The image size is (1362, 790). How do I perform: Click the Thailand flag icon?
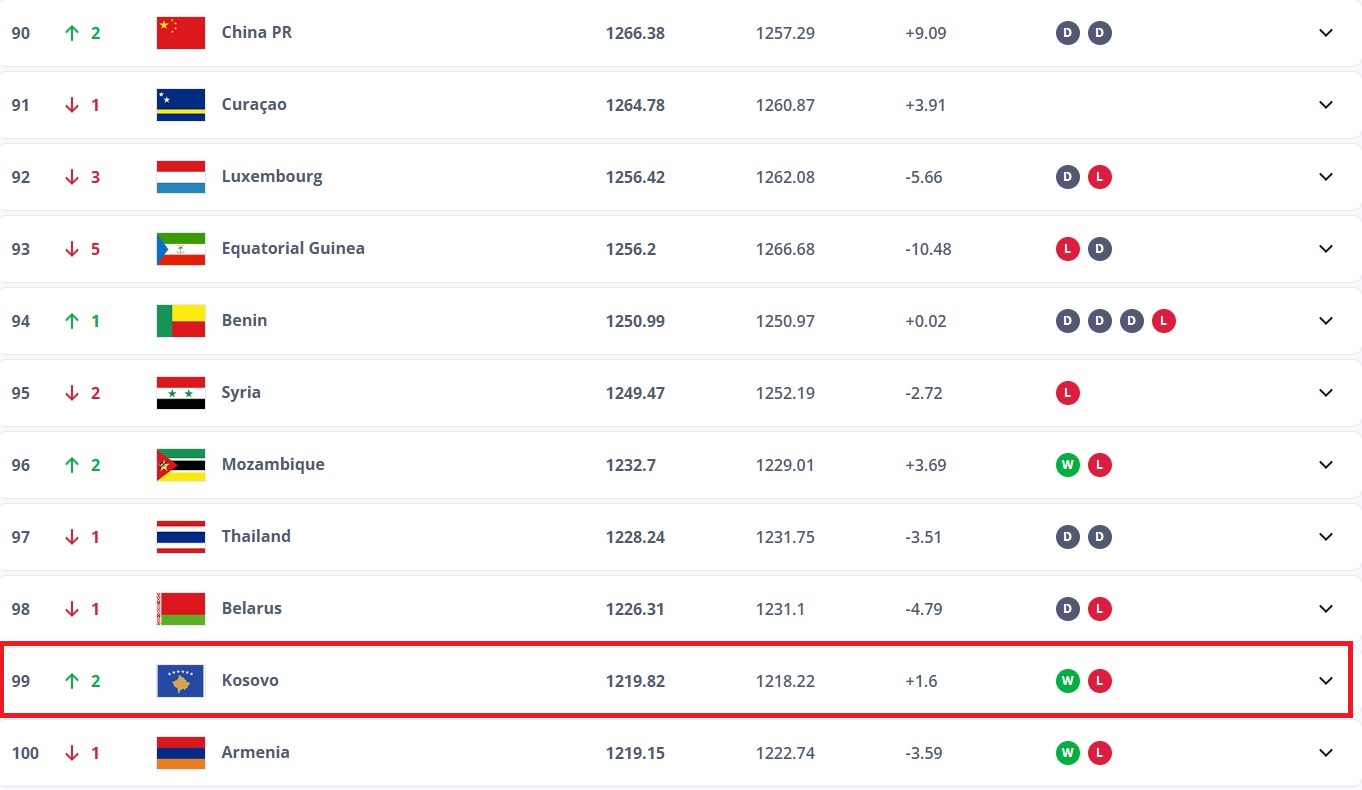coord(181,537)
